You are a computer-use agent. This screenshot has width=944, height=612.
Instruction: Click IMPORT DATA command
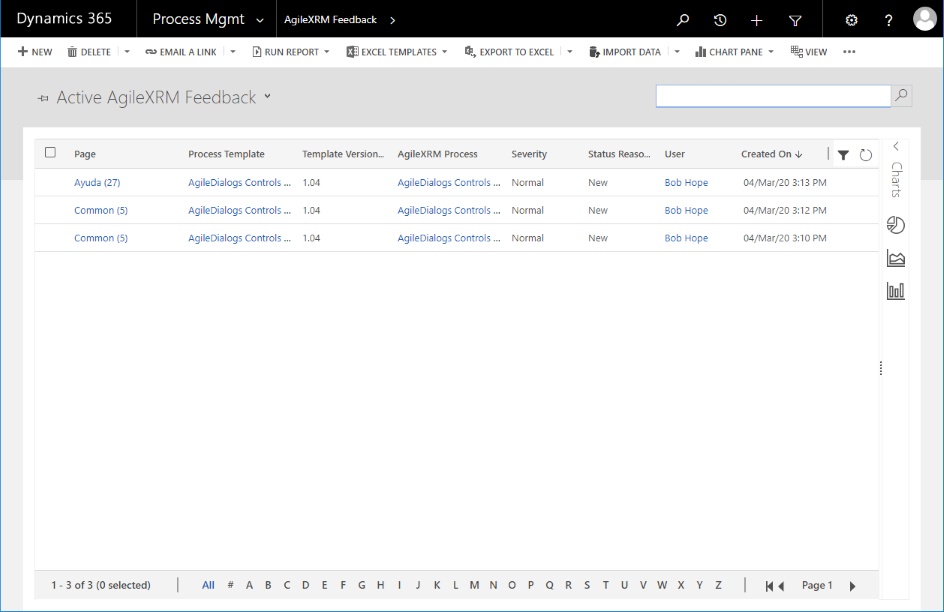coord(625,52)
